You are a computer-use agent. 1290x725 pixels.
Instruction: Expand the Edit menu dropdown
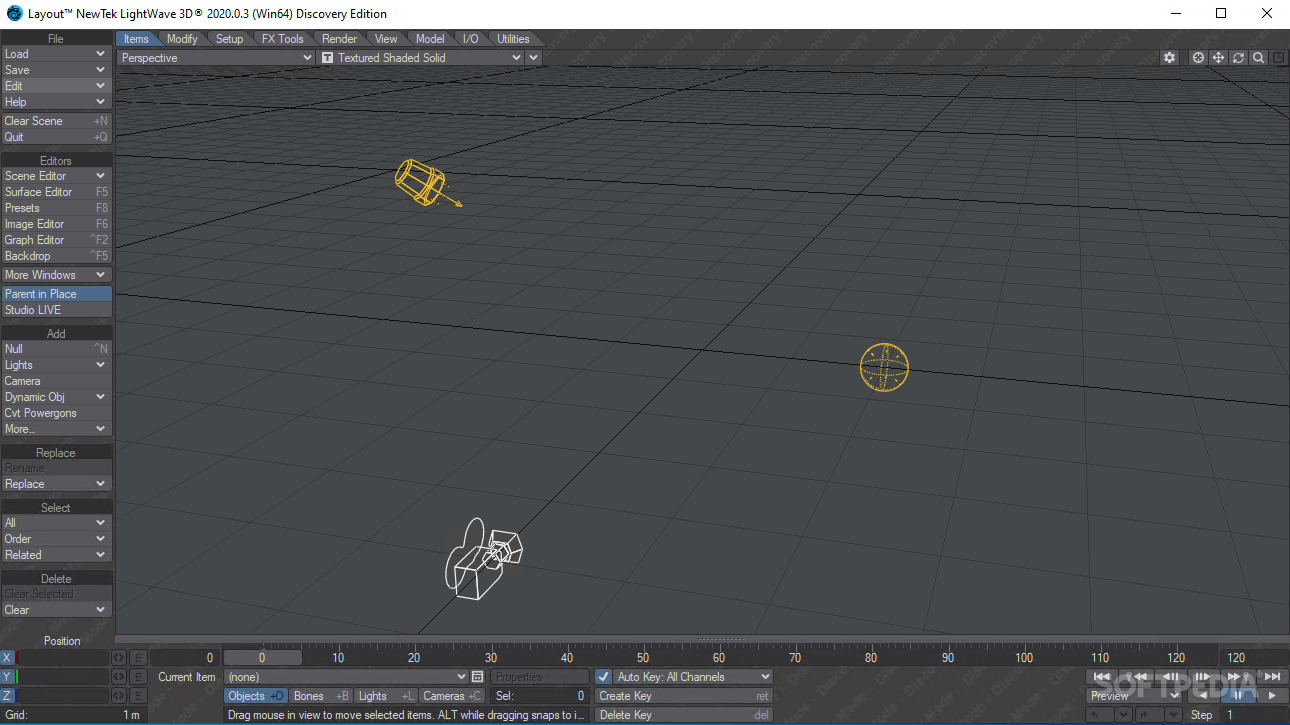point(56,86)
